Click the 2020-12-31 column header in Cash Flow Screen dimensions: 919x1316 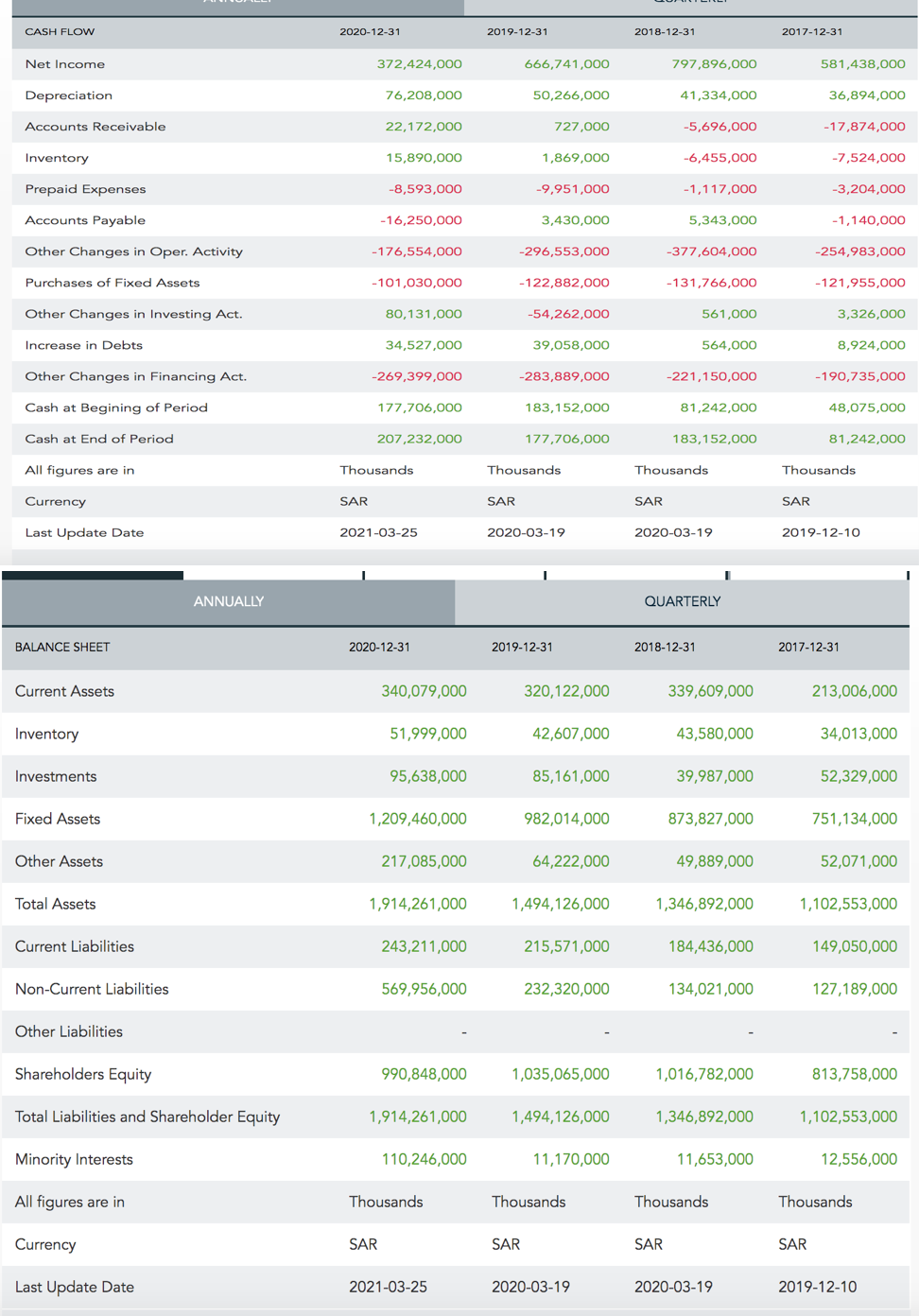pyautogui.click(x=370, y=31)
